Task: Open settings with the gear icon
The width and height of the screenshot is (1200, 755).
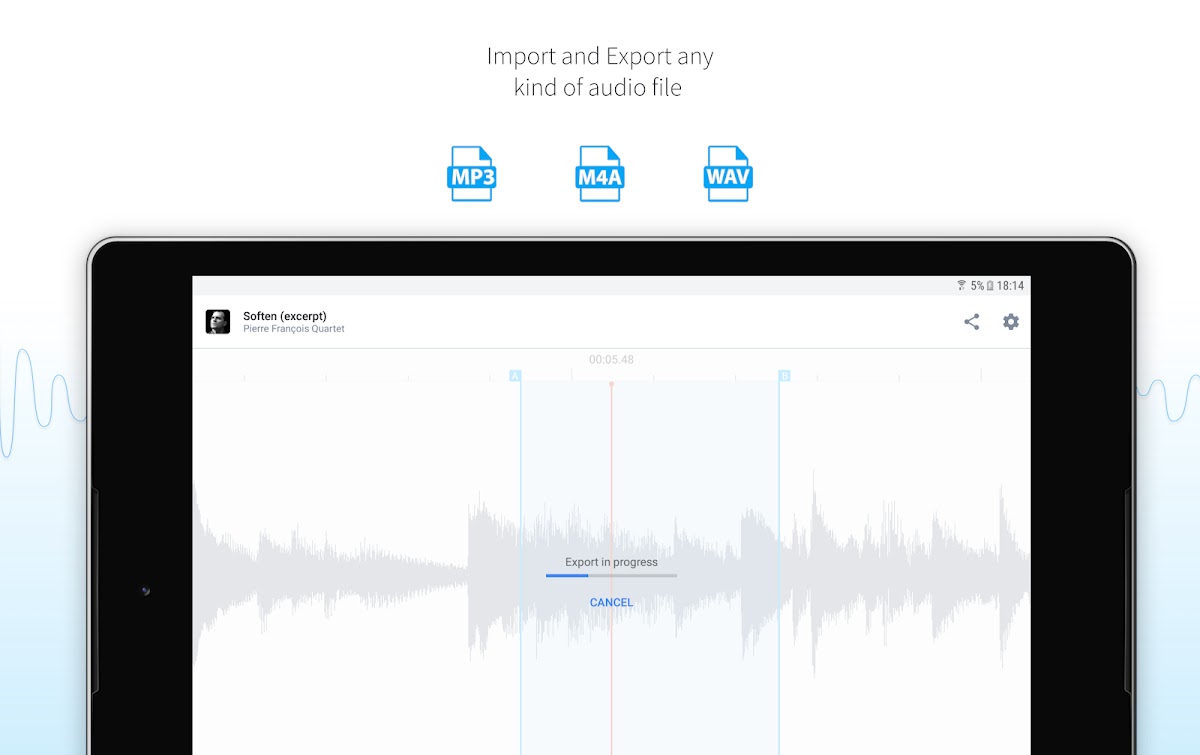Action: (1011, 322)
